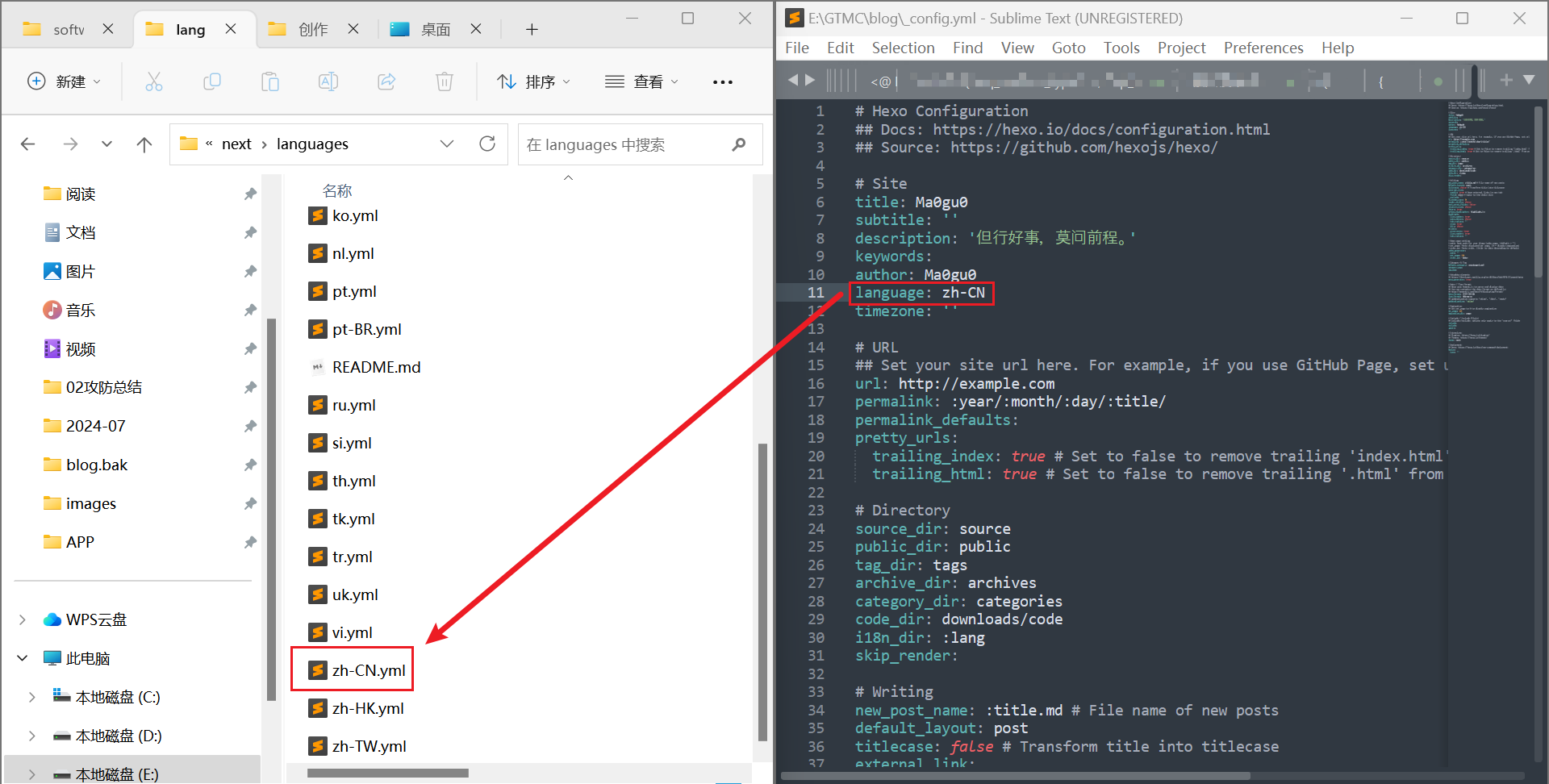The image size is (1549, 784).
Task: Close the 'softv' Explorer tab
Action: pyautogui.click(x=108, y=29)
